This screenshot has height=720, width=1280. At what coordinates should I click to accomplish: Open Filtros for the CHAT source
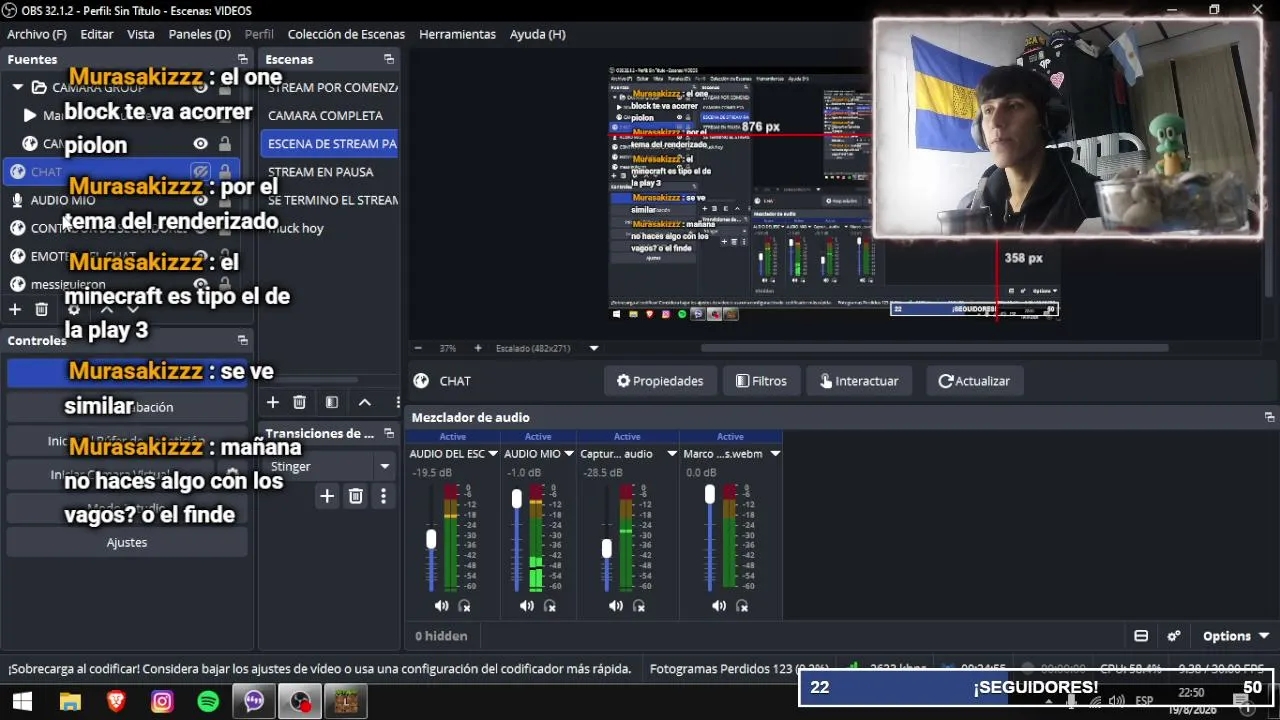[x=761, y=381]
